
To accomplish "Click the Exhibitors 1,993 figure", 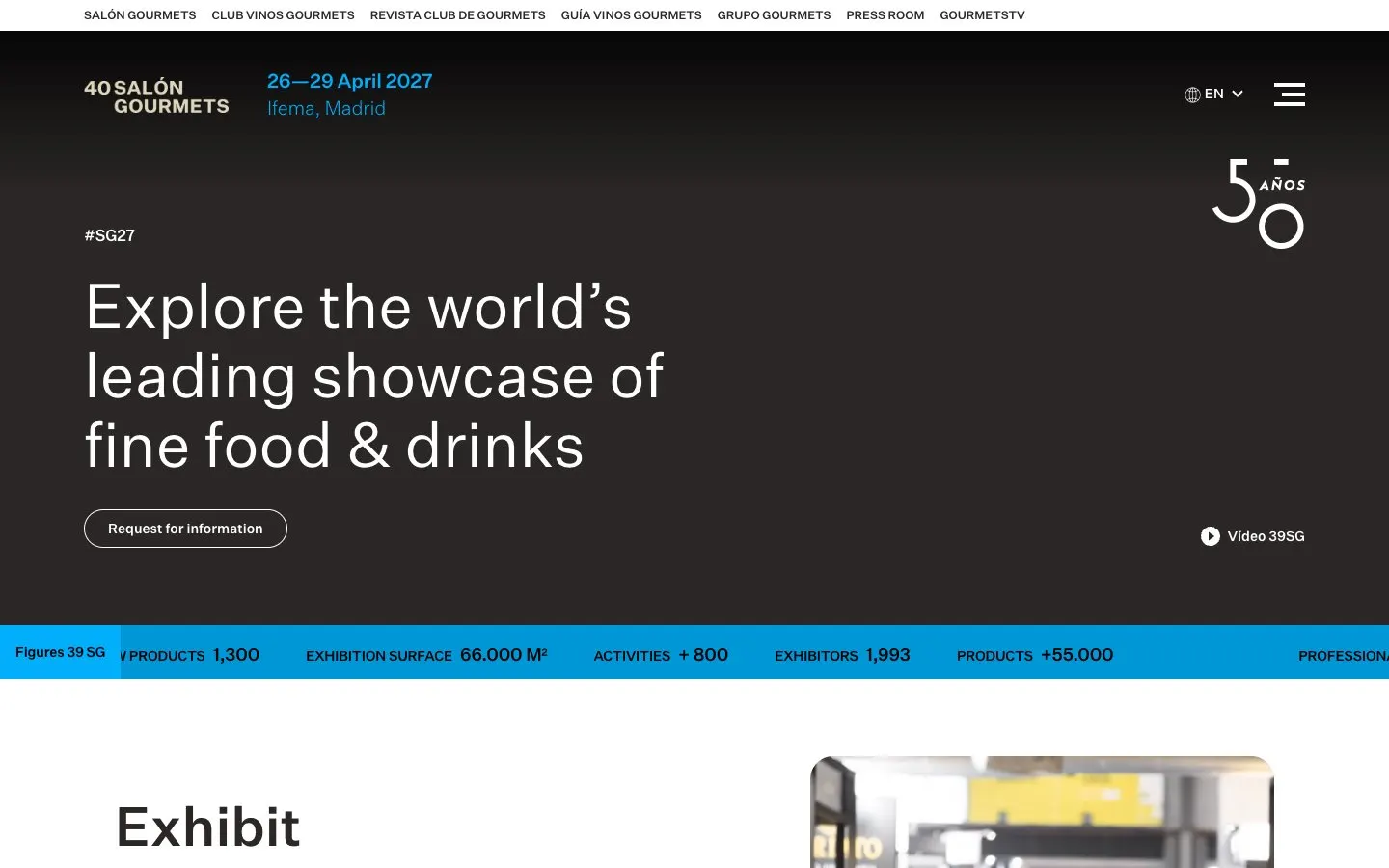I will click(842, 655).
